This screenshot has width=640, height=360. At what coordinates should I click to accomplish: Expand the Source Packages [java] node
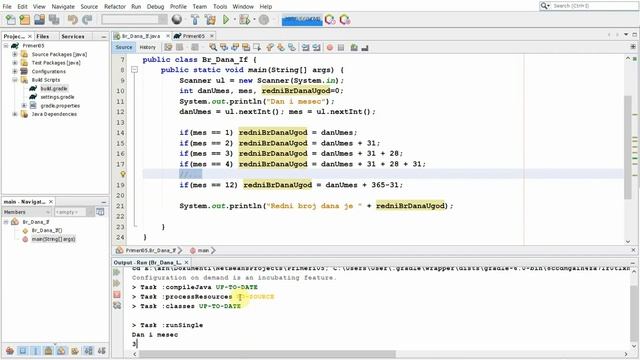(15, 54)
